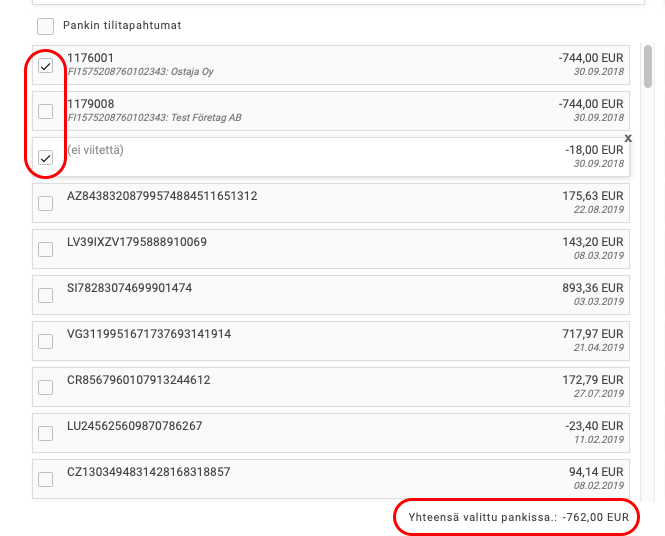Tick the LV39IXZV1795888910069 row checkbox

[x=45, y=249]
